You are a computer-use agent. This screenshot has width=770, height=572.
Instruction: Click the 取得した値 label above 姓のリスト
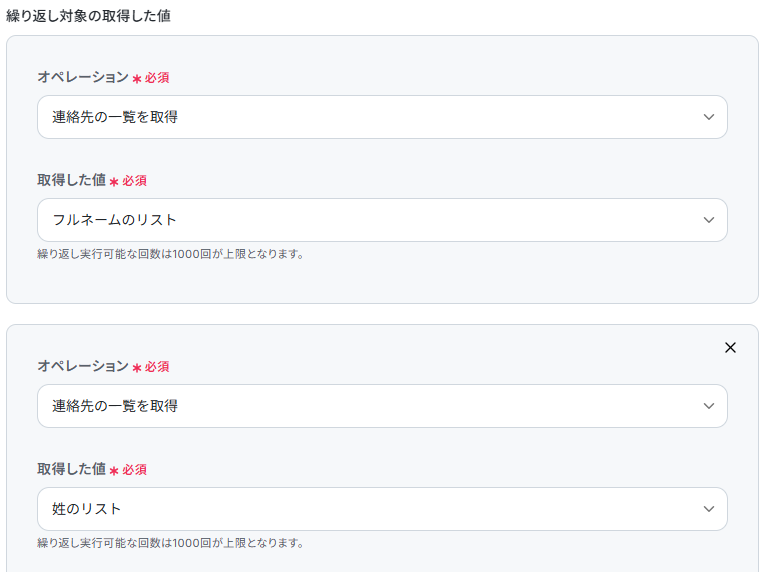[x=72, y=469]
